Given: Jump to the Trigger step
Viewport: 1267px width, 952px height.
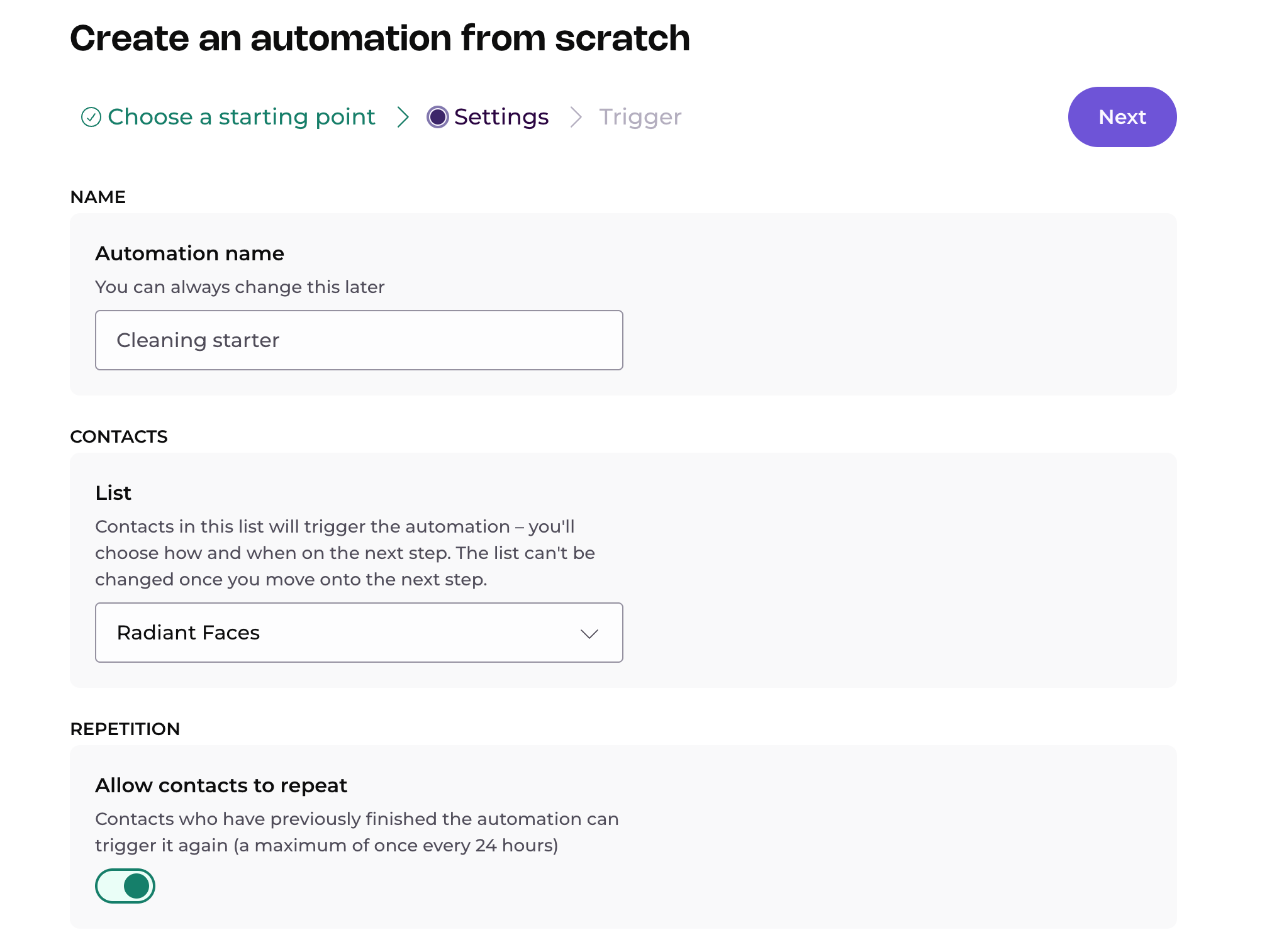Looking at the screenshot, I should [640, 117].
